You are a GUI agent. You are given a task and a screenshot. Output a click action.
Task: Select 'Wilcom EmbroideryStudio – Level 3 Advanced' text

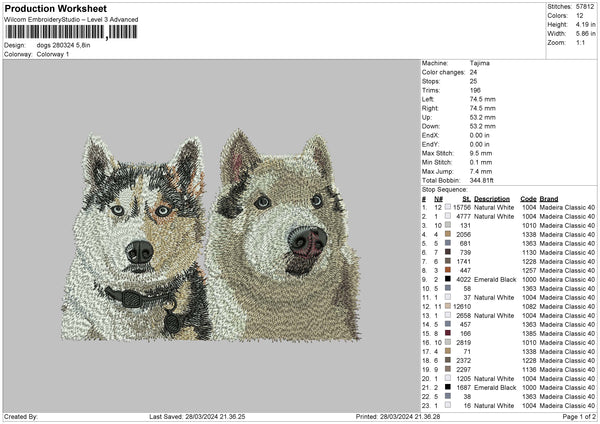point(71,20)
